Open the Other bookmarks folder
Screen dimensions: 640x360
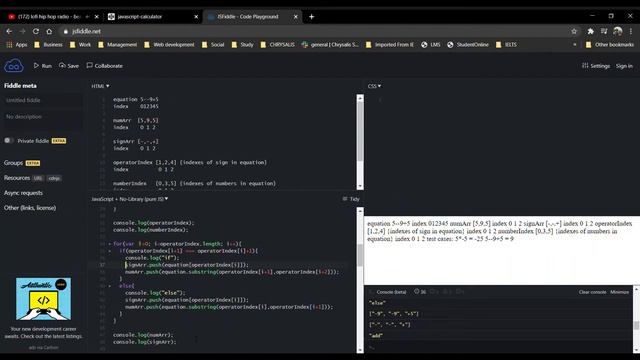[x=610, y=45]
